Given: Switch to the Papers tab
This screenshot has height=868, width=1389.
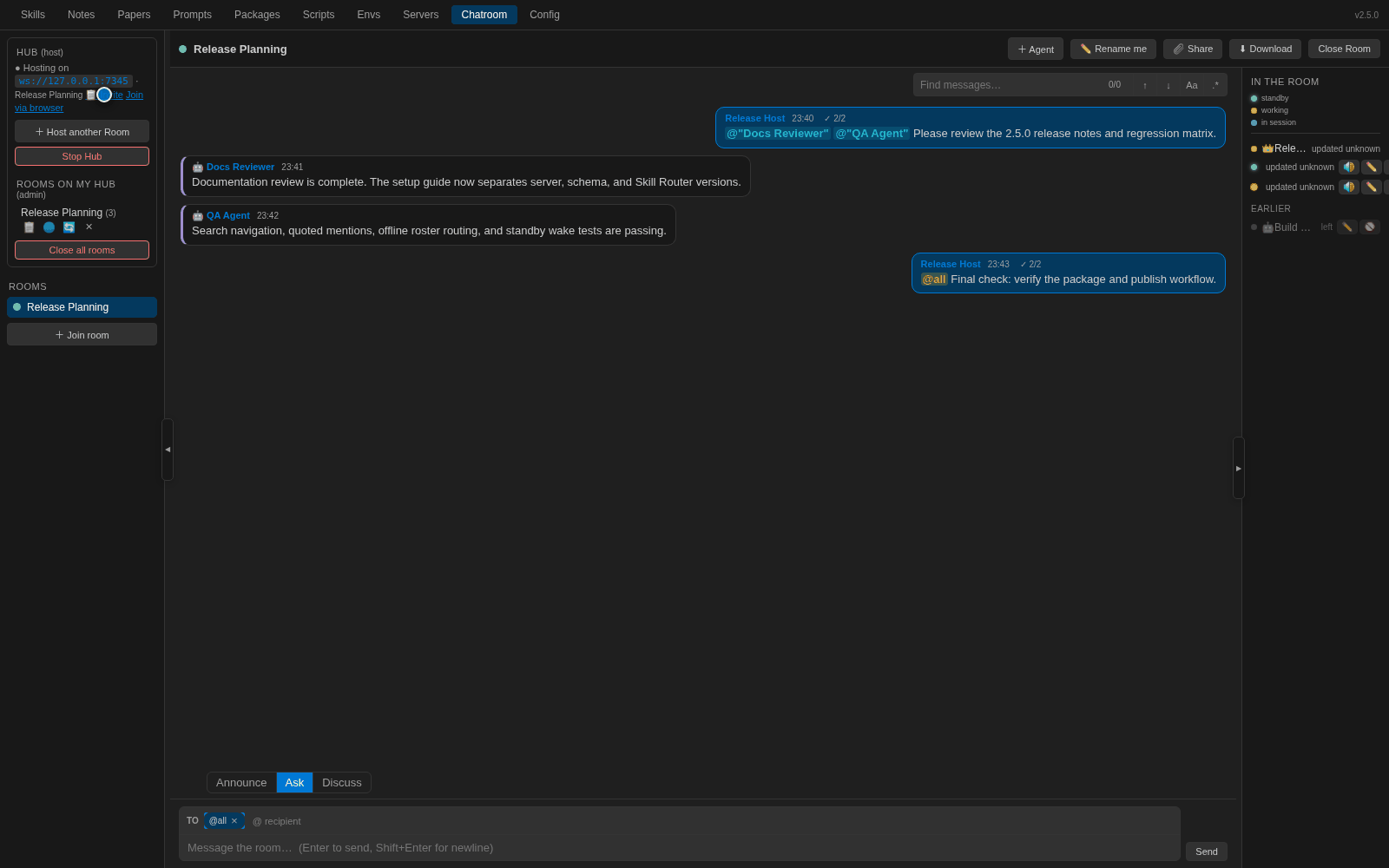Looking at the screenshot, I should coord(134,15).
